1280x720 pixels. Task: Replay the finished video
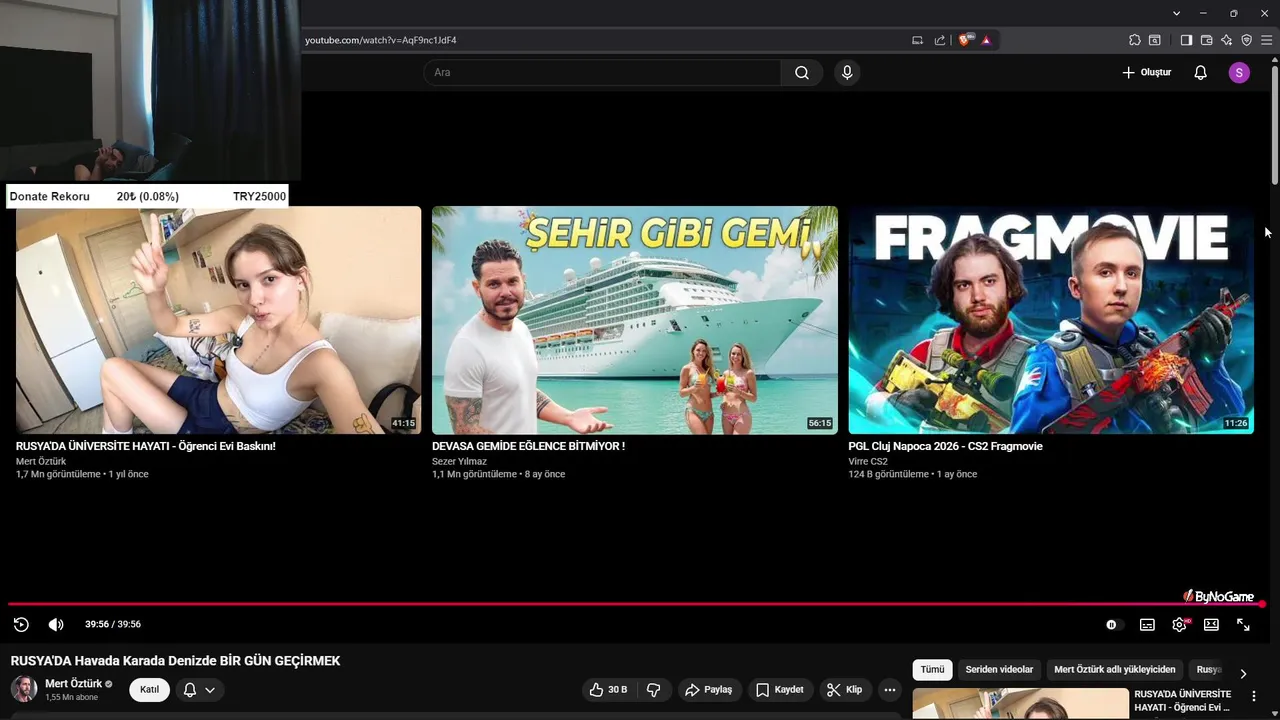tap(21, 624)
